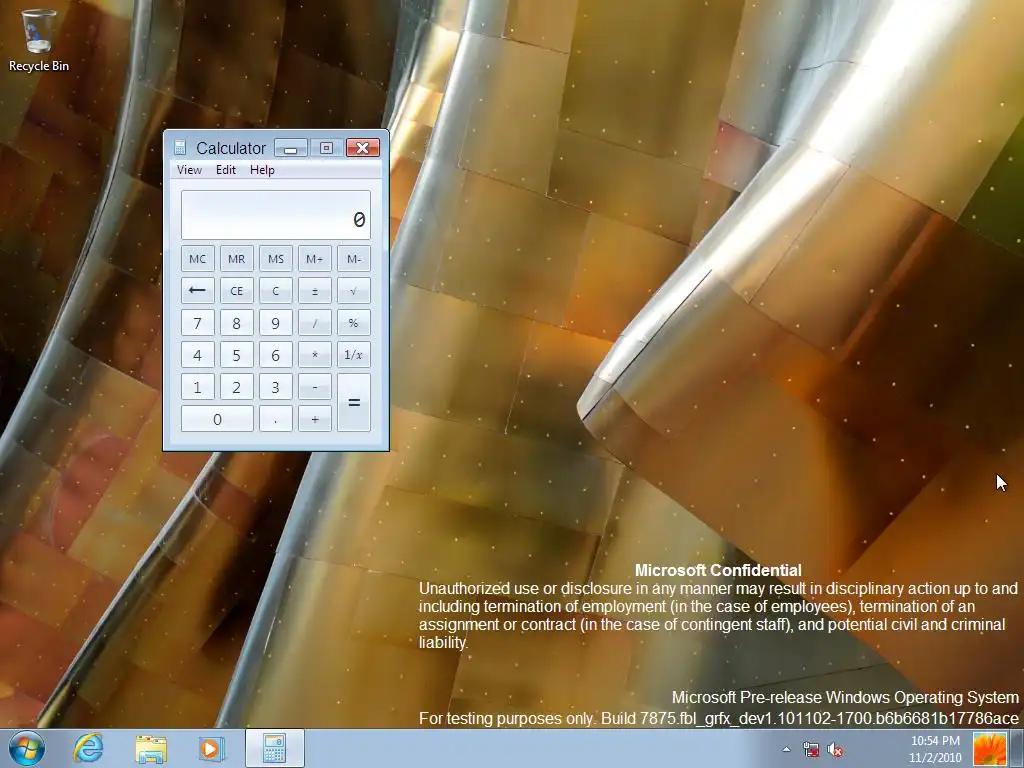Image resolution: width=1024 pixels, height=768 pixels.
Task: Click the orange flower tile in taskbar corner
Action: pyautogui.click(x=990, y=749)
